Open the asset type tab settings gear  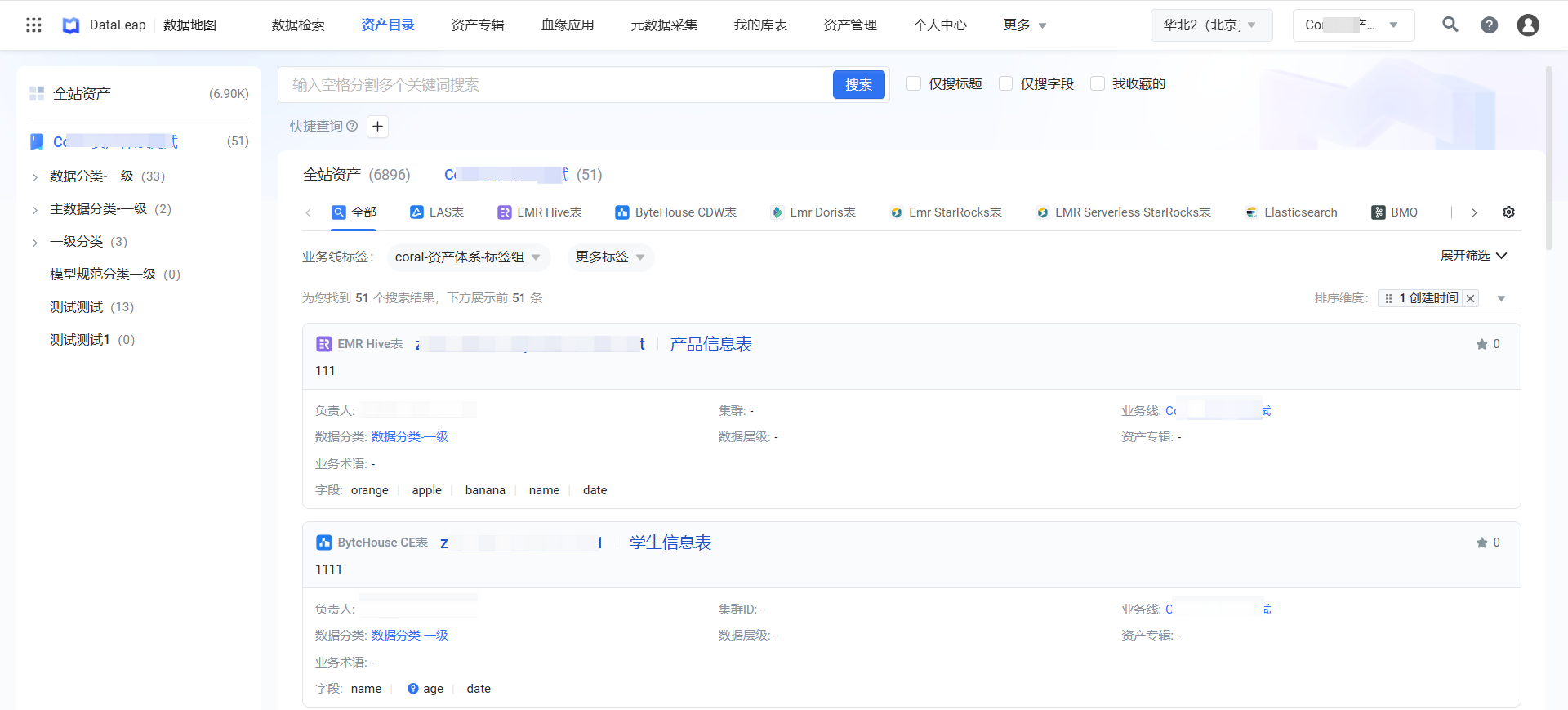pyautogui.click(x=1508, y=212)
